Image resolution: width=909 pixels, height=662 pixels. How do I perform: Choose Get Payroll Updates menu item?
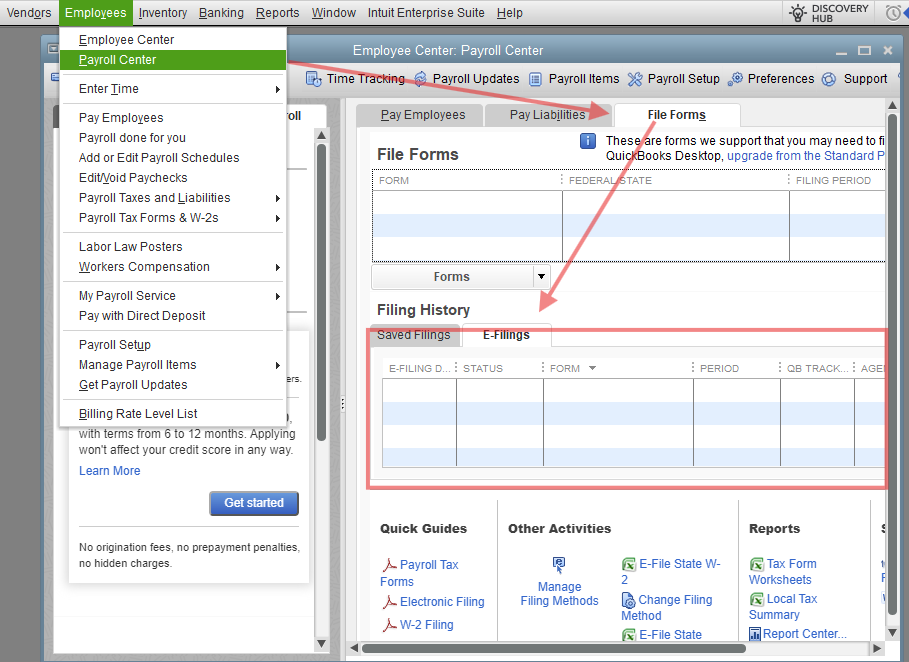point(173,384)
